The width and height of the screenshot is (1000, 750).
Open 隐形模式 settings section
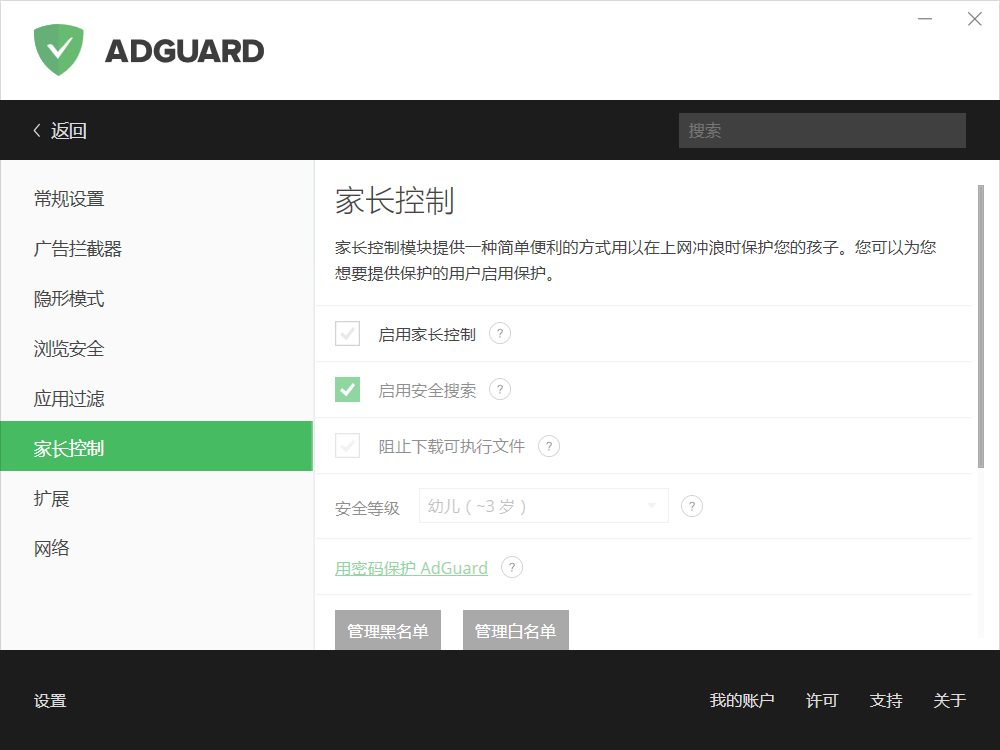[156, 298]
